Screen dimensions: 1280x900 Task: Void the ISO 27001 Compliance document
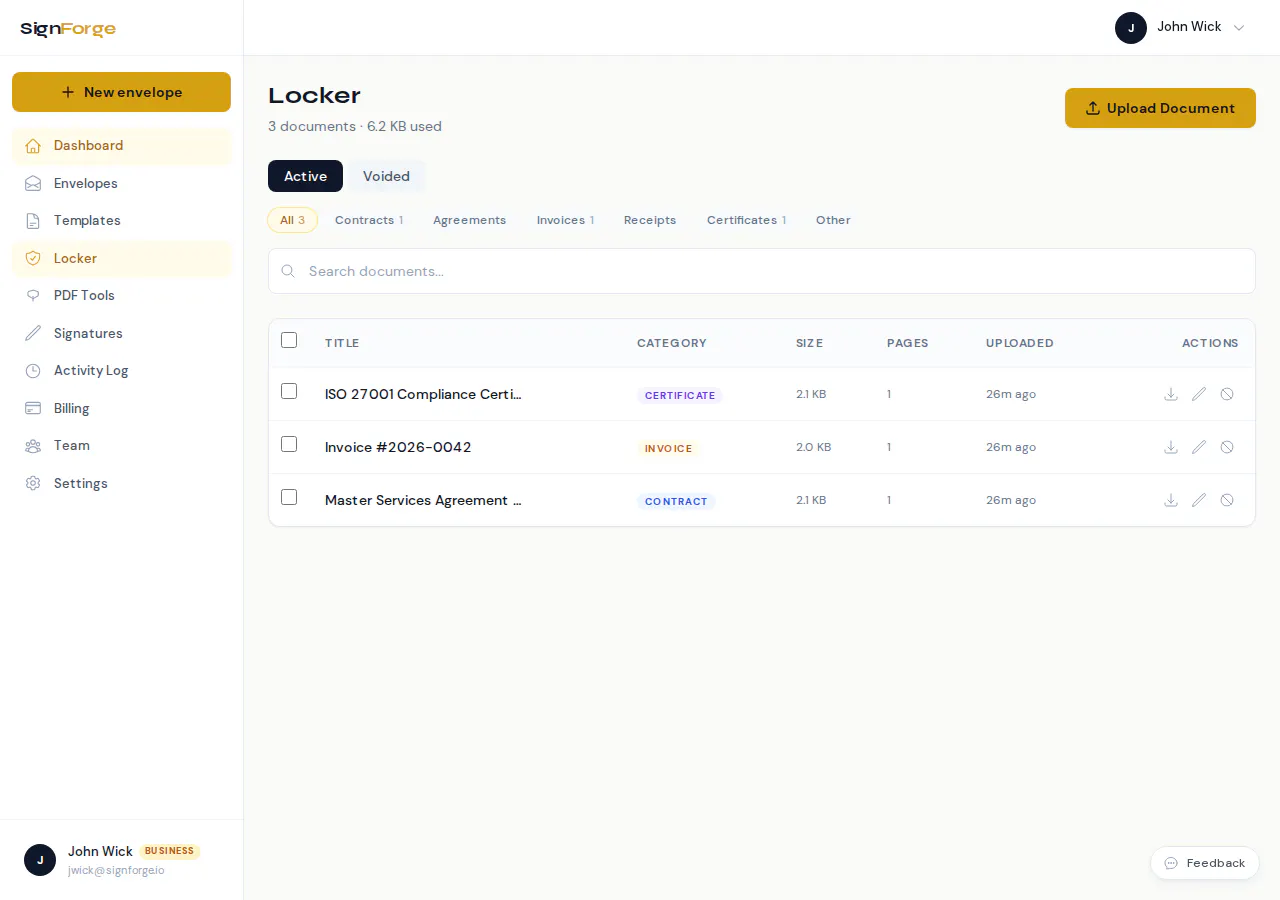tap(1227, 394)
